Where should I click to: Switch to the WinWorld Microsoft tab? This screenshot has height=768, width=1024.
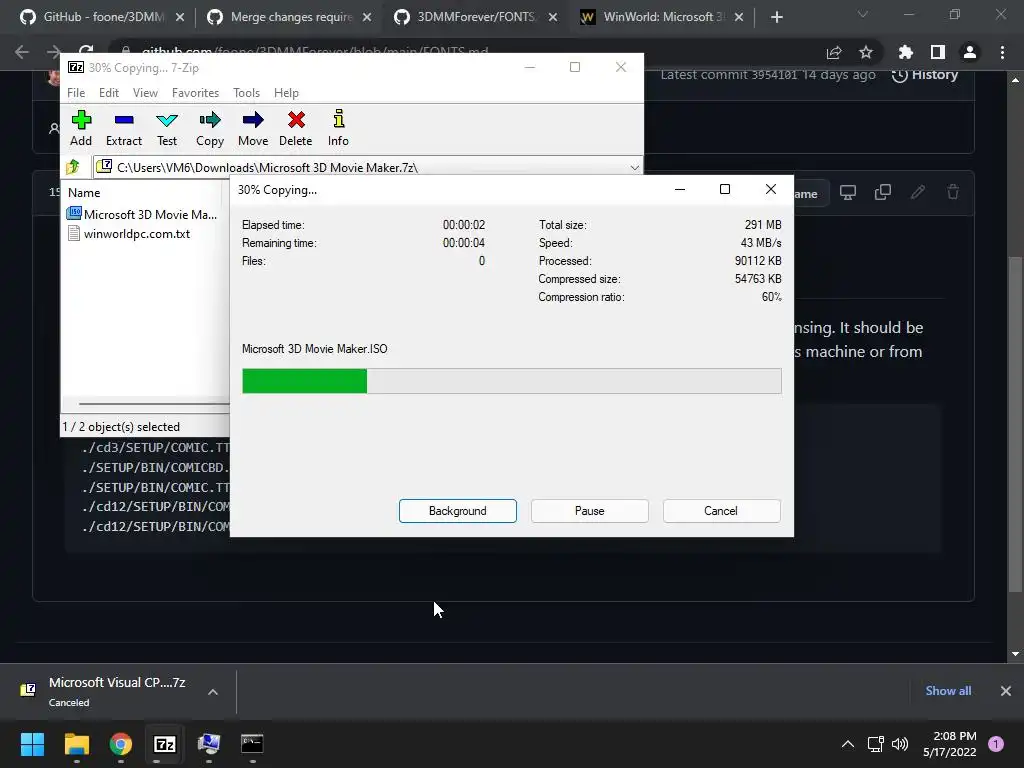pyautogui.click(x=663, y=17)
